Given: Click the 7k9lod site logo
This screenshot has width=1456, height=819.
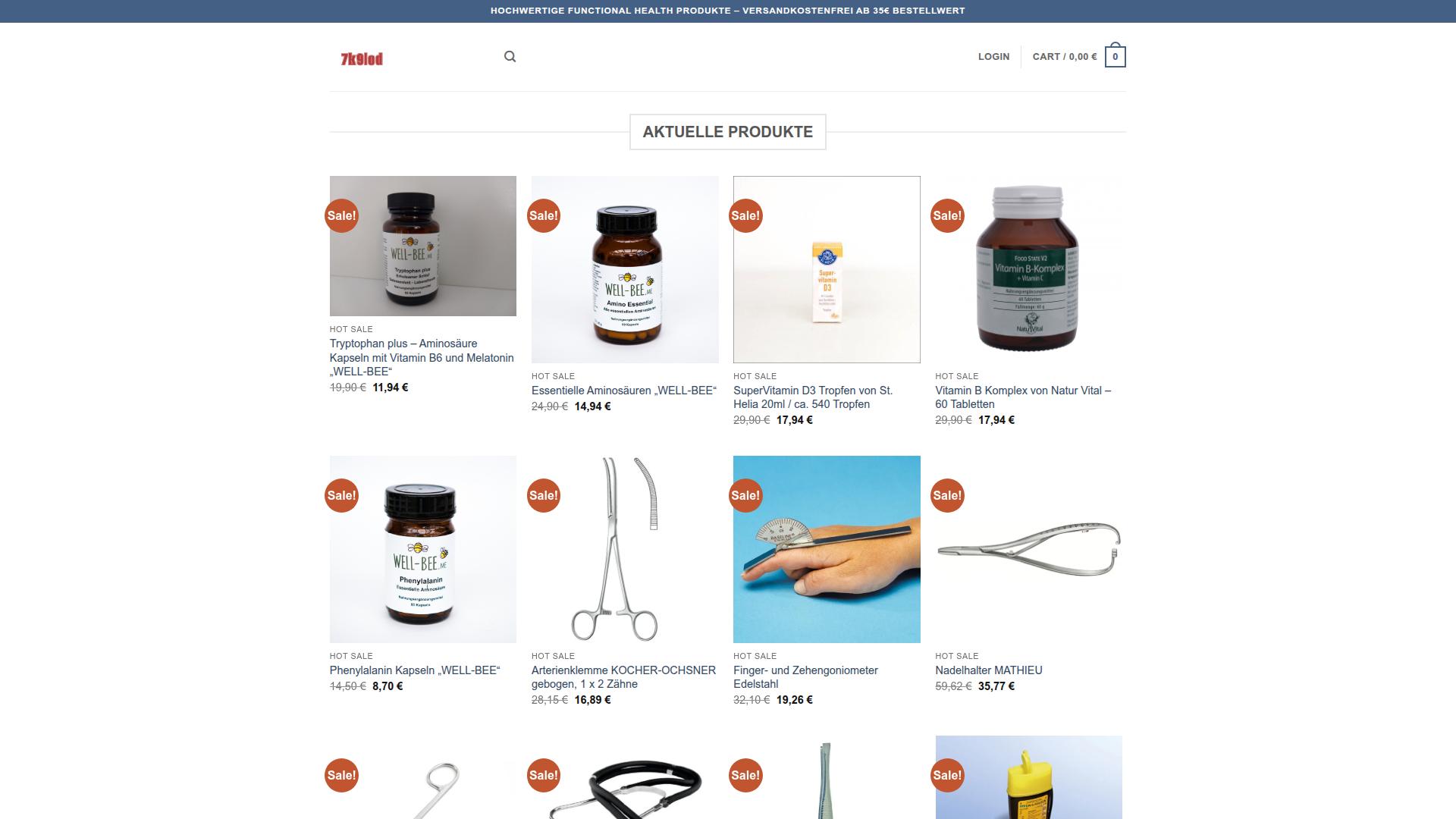Looking at the screenshot, I should tap(362, 58).
